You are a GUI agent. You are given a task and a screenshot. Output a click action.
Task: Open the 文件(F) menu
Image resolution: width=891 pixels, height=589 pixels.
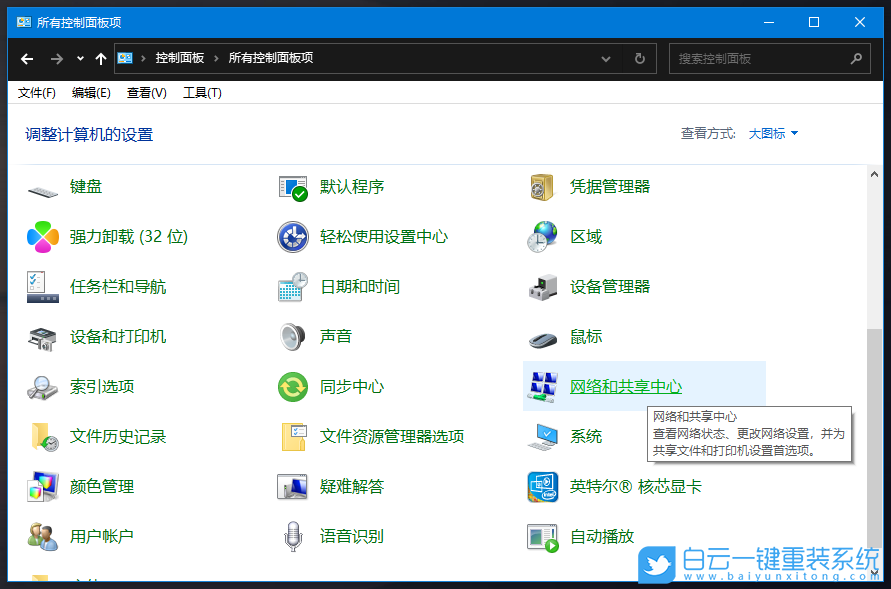coord(36,92)
